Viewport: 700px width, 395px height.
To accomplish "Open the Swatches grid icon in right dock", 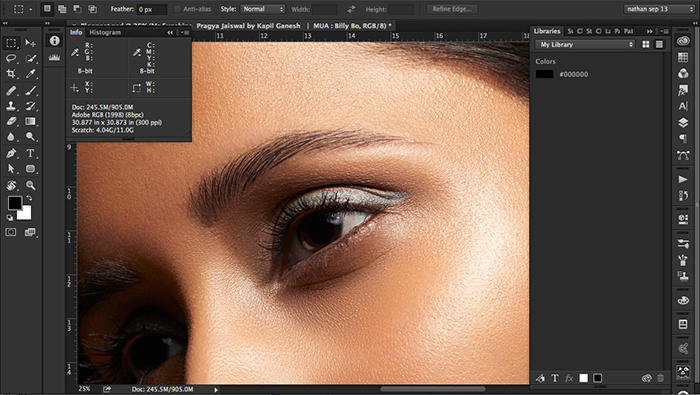I will [683, 57].
